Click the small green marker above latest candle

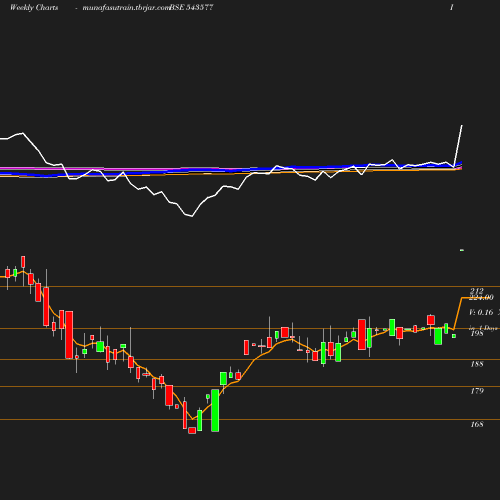(x=462, y=250)
